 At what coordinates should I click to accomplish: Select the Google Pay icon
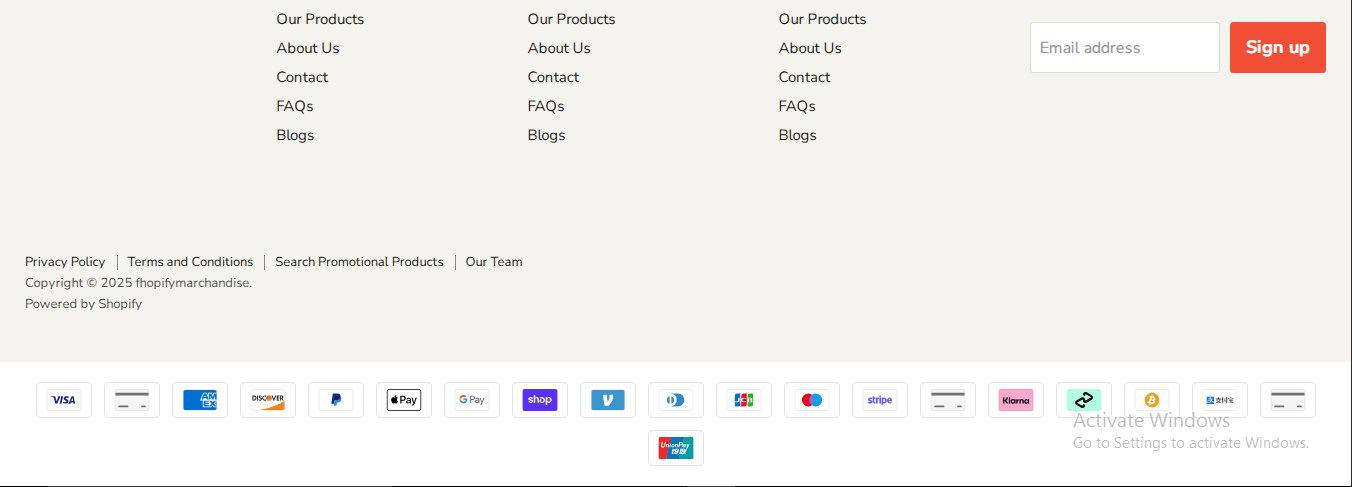click(472, 400)
